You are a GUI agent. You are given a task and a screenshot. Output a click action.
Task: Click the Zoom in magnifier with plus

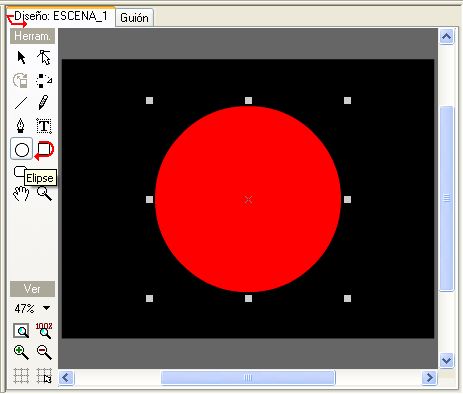click(21, 352)
